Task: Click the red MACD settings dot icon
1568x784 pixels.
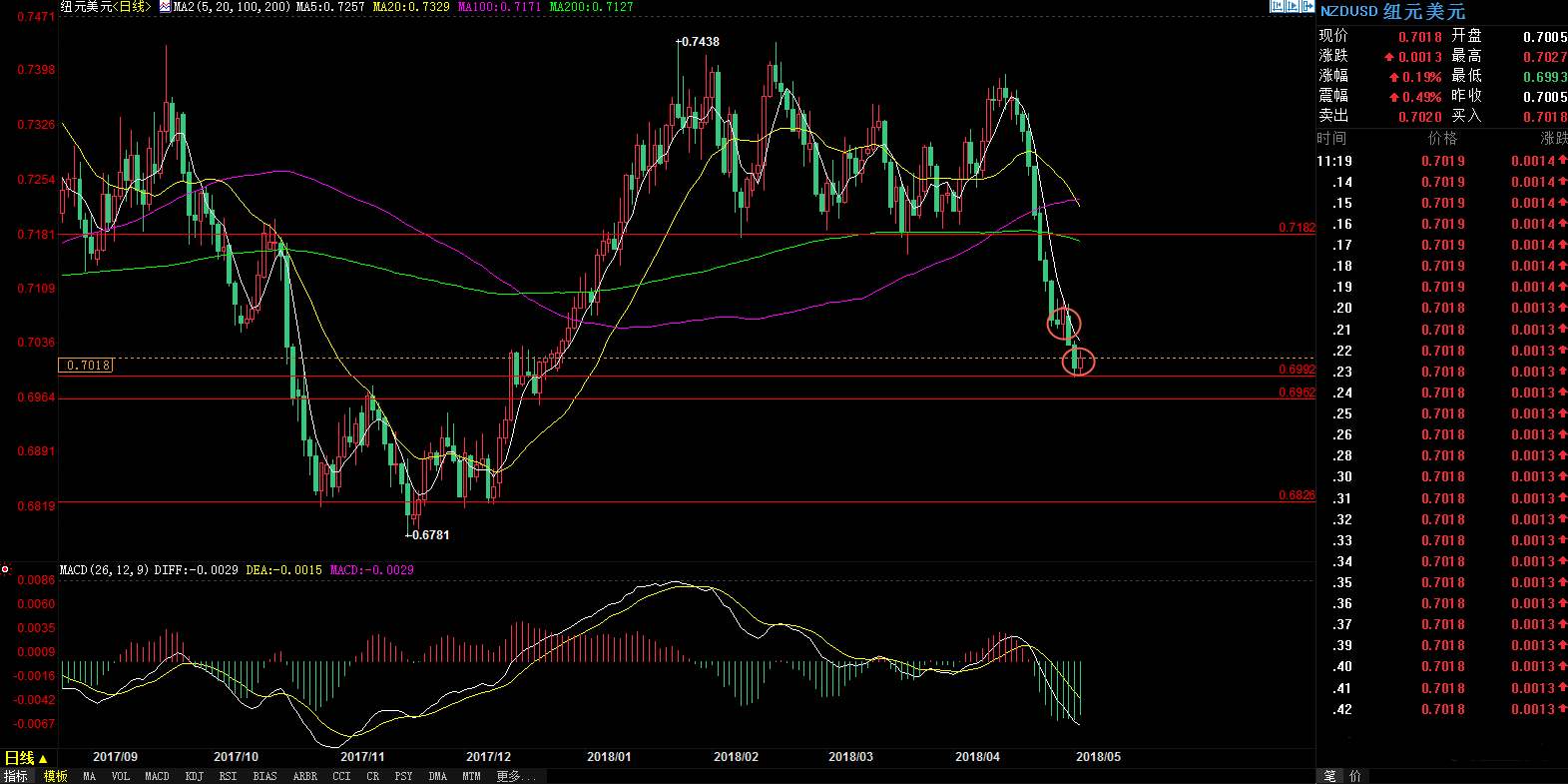Action: [x=5, y=569]
